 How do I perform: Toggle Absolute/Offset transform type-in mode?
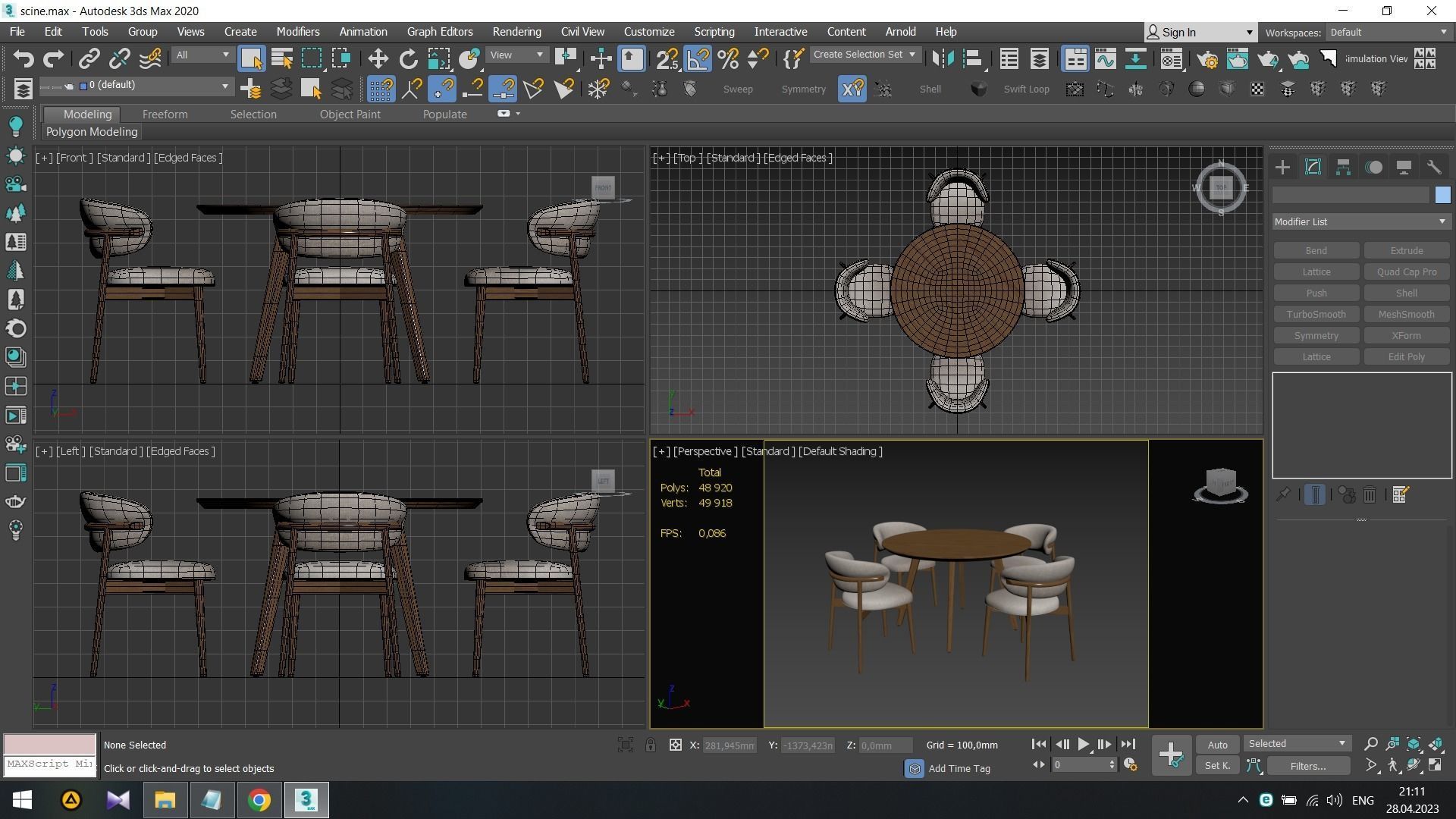tap(675, 745)
